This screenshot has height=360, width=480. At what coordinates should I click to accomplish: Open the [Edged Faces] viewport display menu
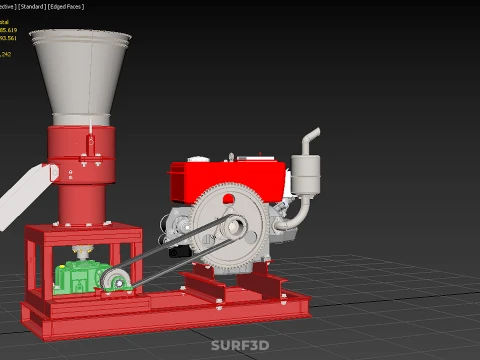[66, 7]
